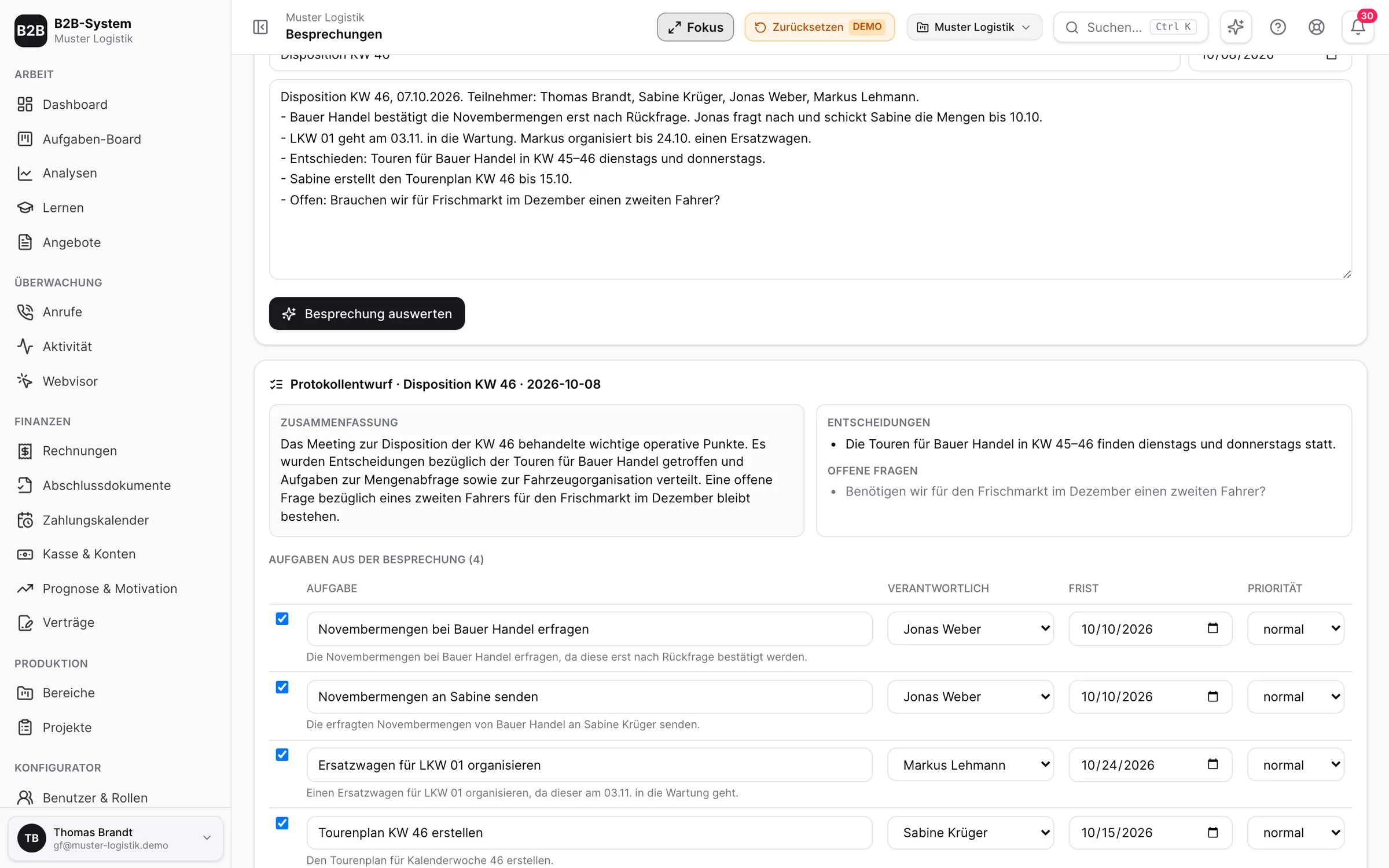Open the Markus Lehmann responsible dropdown
This screenshot has width=1389, height=868.
pos(971,764)
